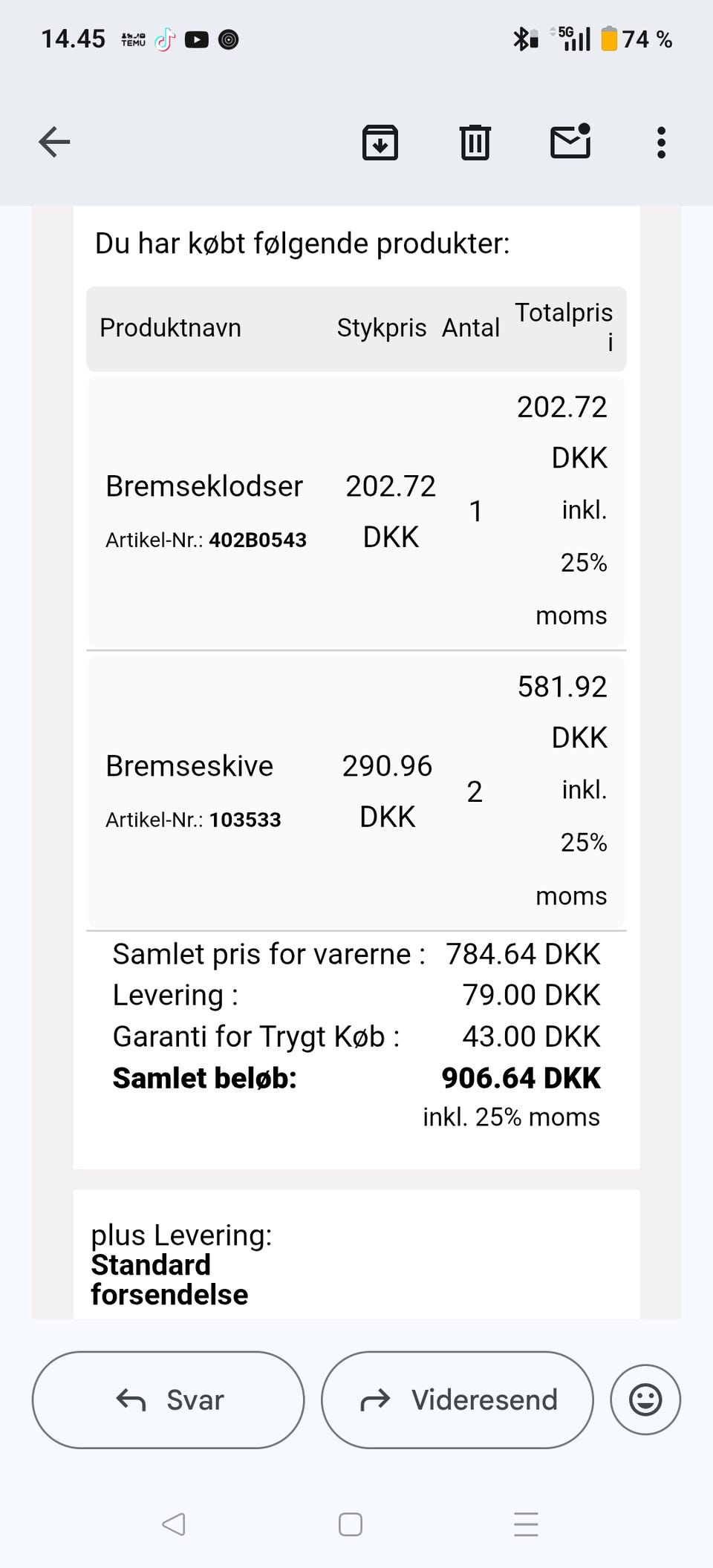The height and width of the screenshot is (1568, 713).
Task: Select article number 402B0543
Action: (257, 540)
